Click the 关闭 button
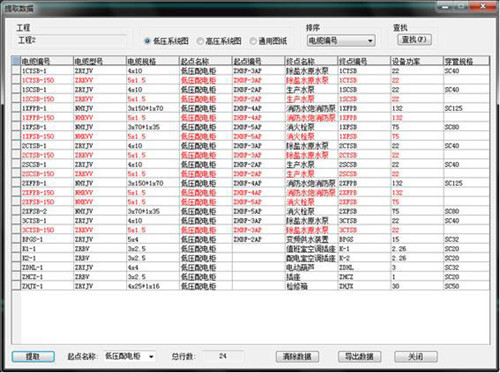Screen dimensions: 500x373 click(x=416, y=356)
